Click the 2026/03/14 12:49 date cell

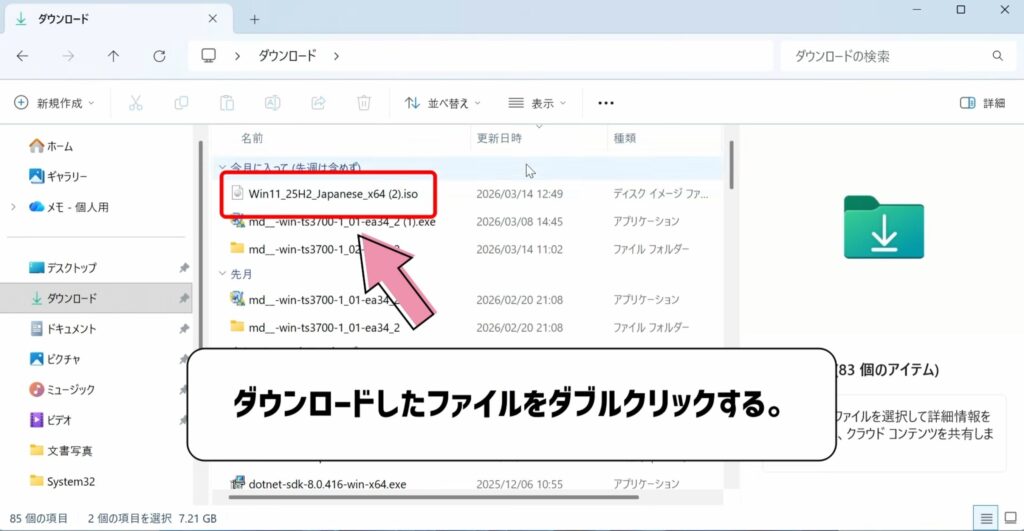519,194
